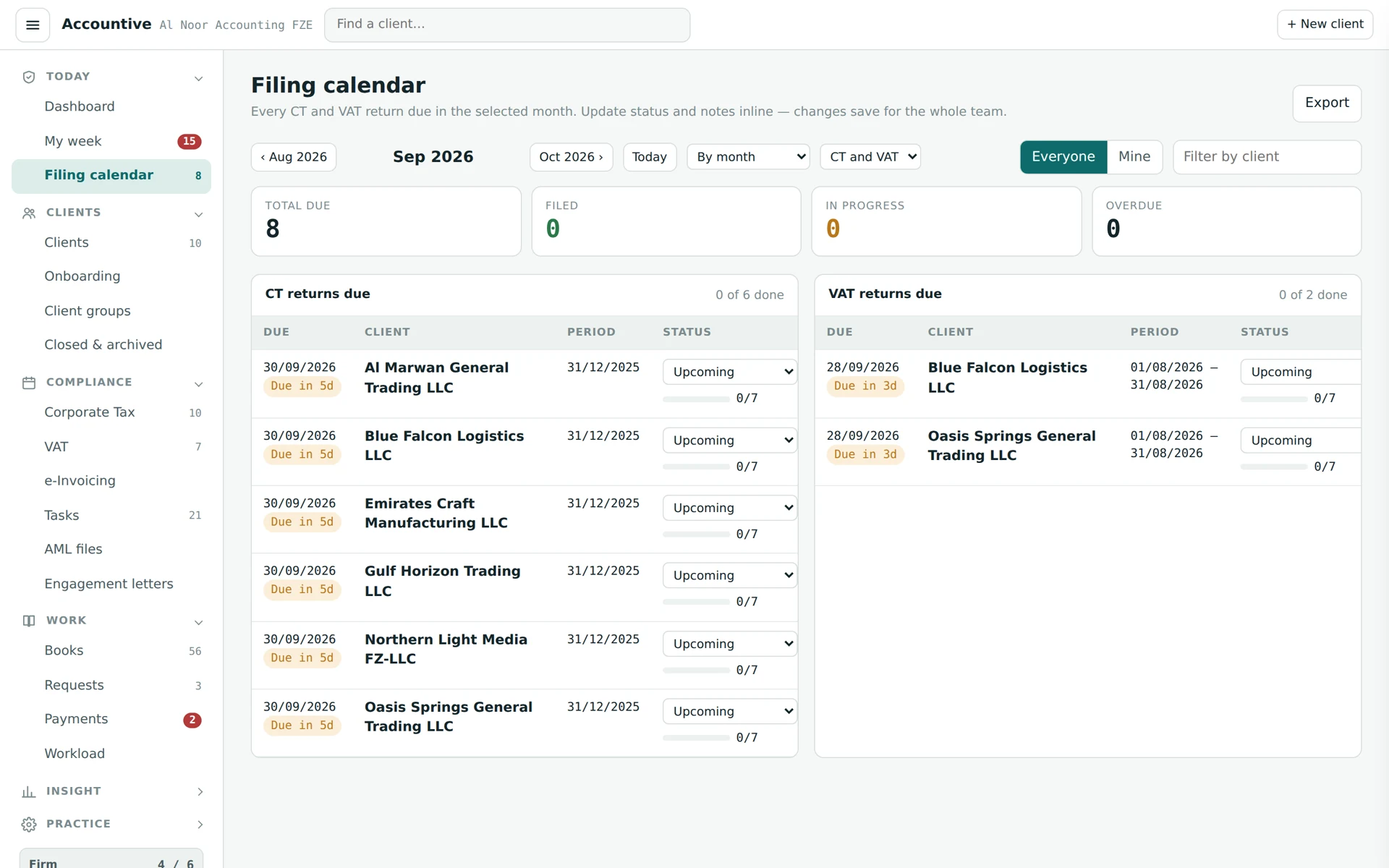Expand the Practice section chevron
Image resolution: width=1389 pixels, height=868 pixels.
click(200, 825)
